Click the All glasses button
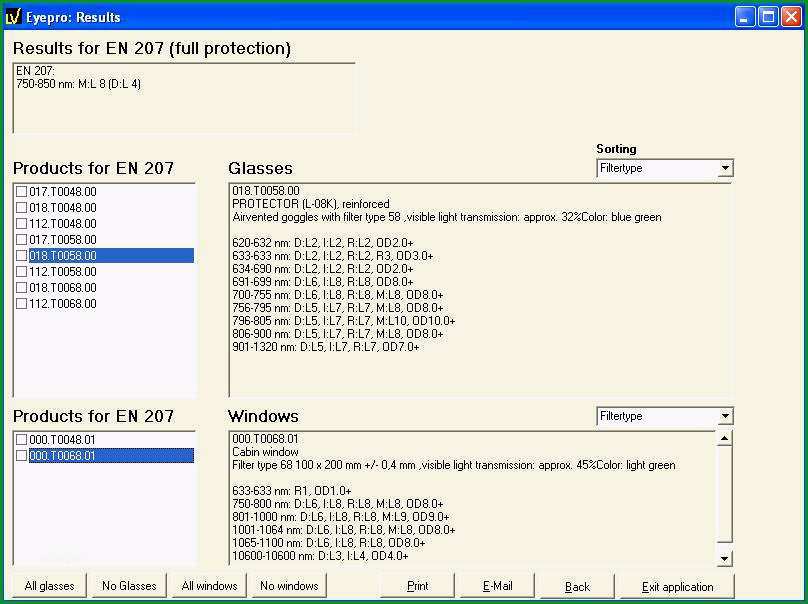The width and height of the screenshot is (808, 604). (49, 586)
